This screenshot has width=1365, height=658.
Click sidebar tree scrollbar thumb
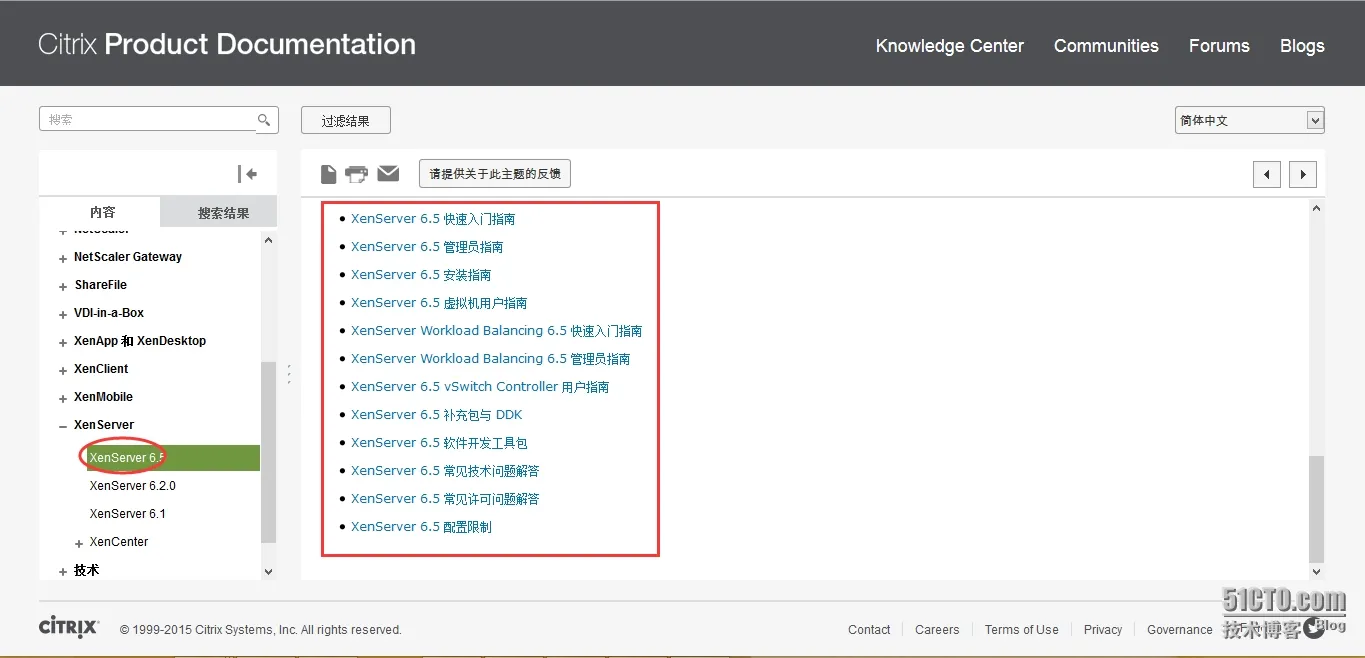click(268, 452)
